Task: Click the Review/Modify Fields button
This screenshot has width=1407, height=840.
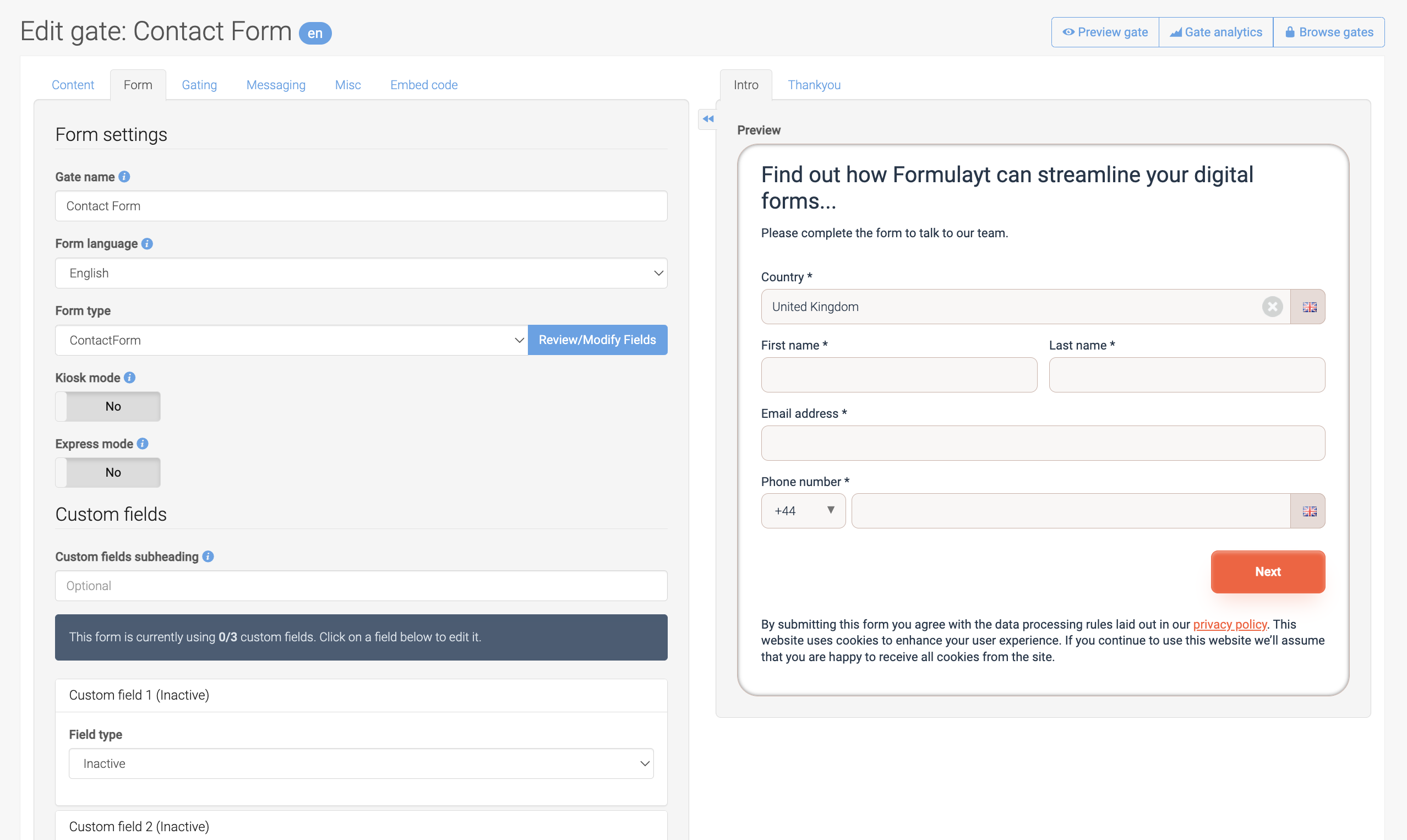Action: coord(597,340)
